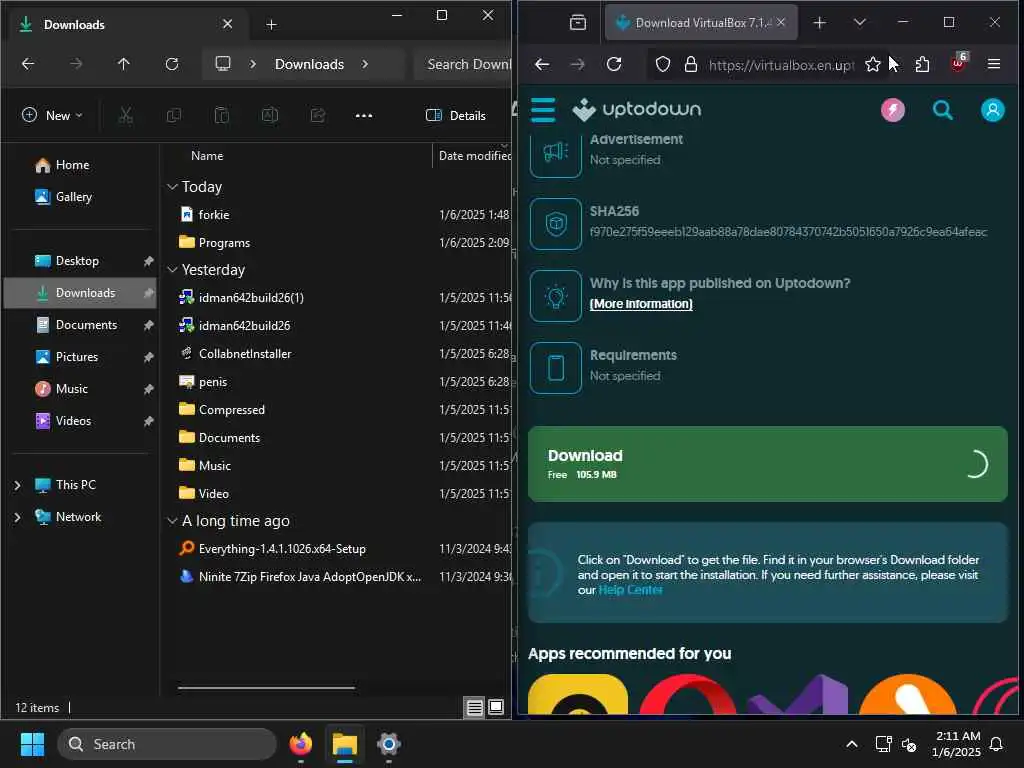Screen dimensions: 1024x768
Task: Select the Programs folder
Action: (x=224, y=243)
